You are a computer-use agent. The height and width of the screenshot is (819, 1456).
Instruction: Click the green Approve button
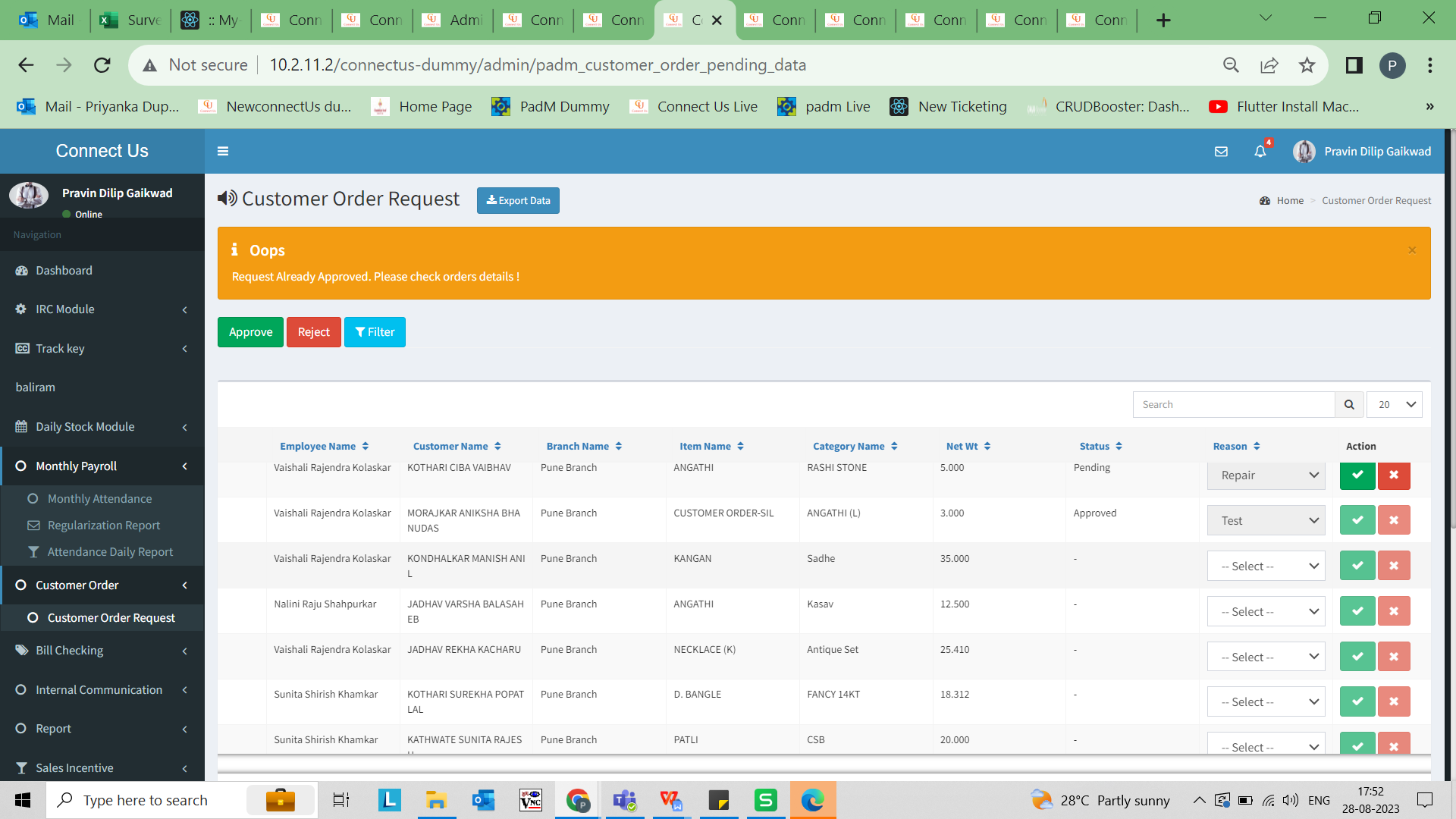(250, 332)
